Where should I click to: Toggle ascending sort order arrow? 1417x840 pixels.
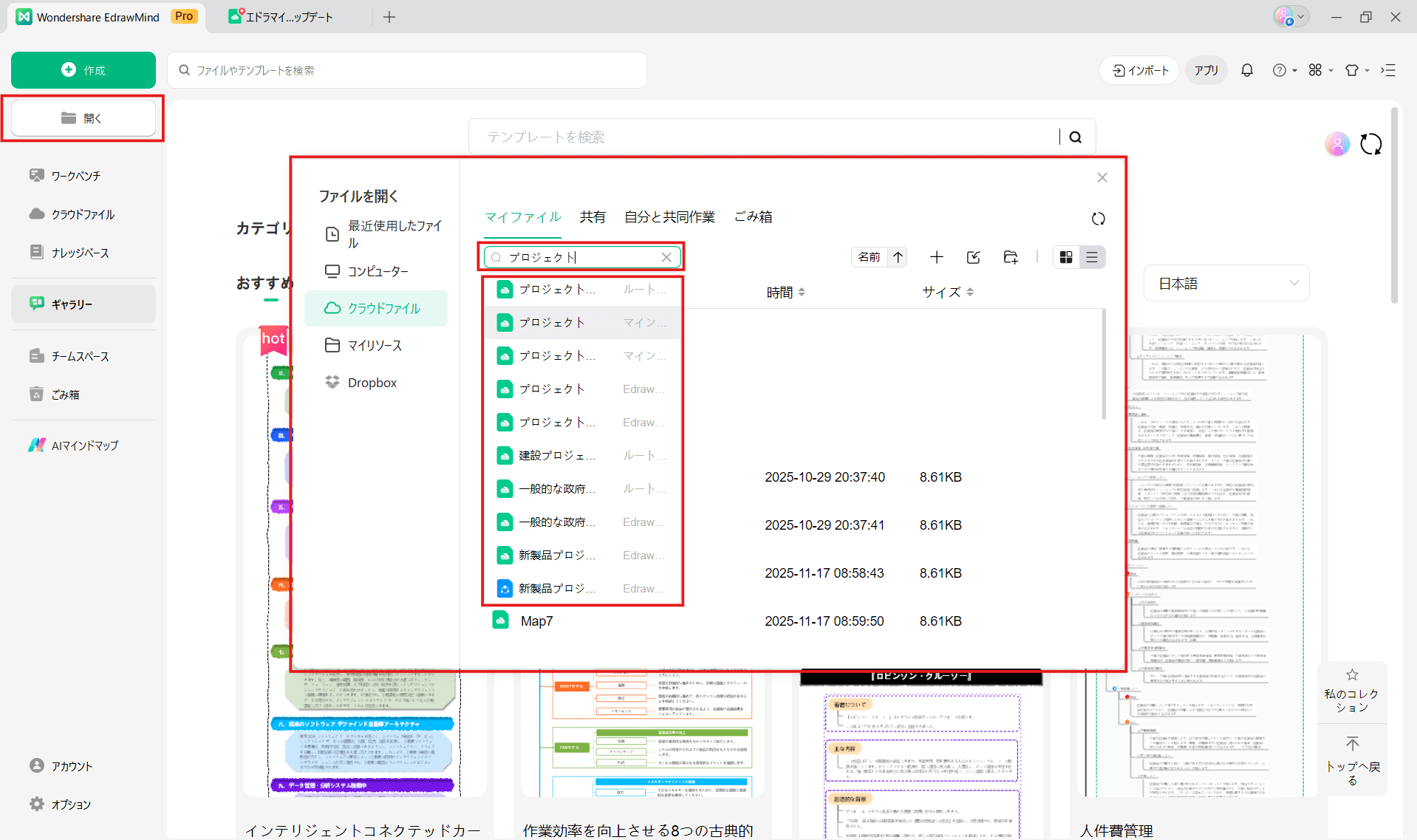click(898, 257)
